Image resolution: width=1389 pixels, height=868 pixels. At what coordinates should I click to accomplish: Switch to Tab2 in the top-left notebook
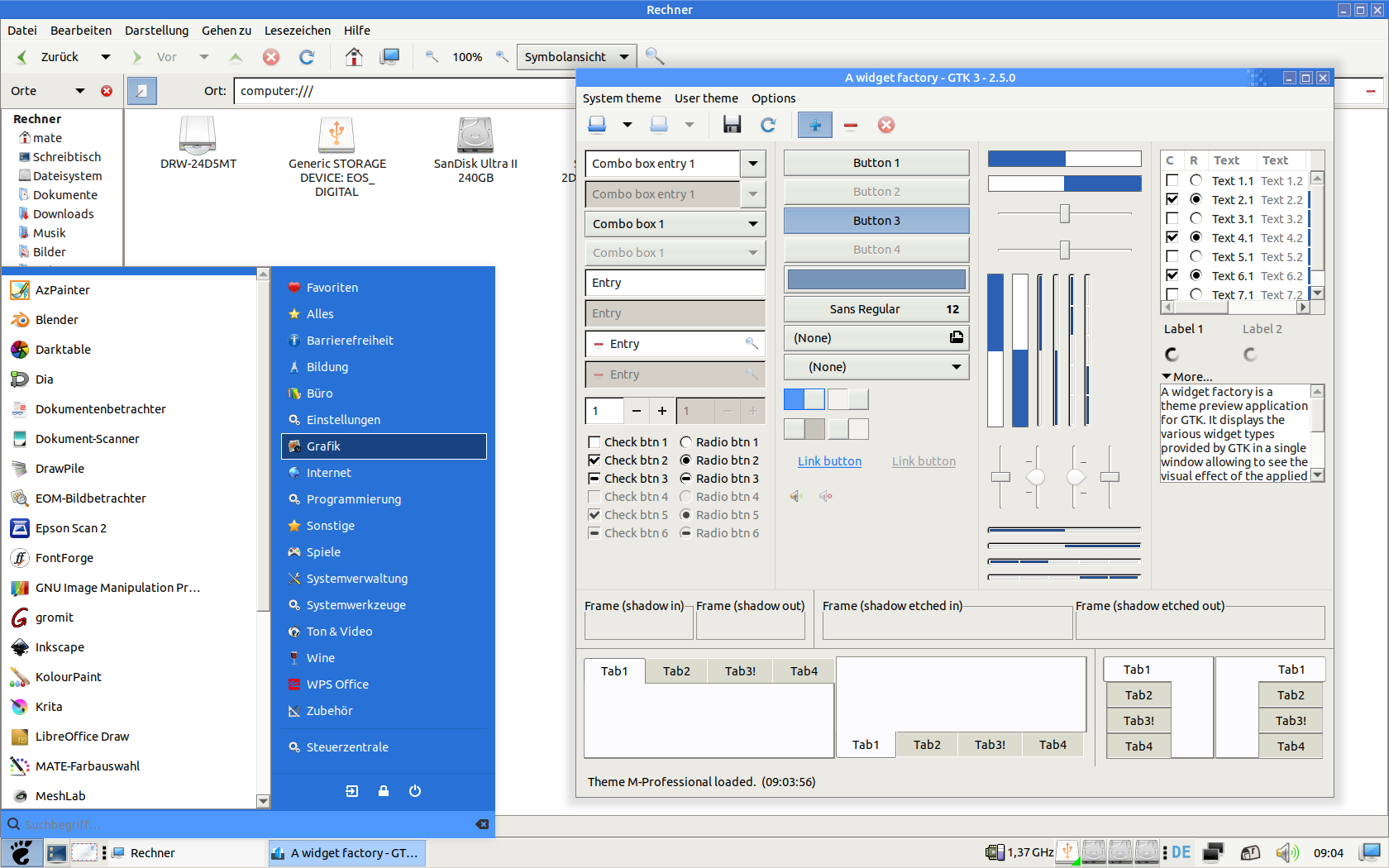[676, 671]
